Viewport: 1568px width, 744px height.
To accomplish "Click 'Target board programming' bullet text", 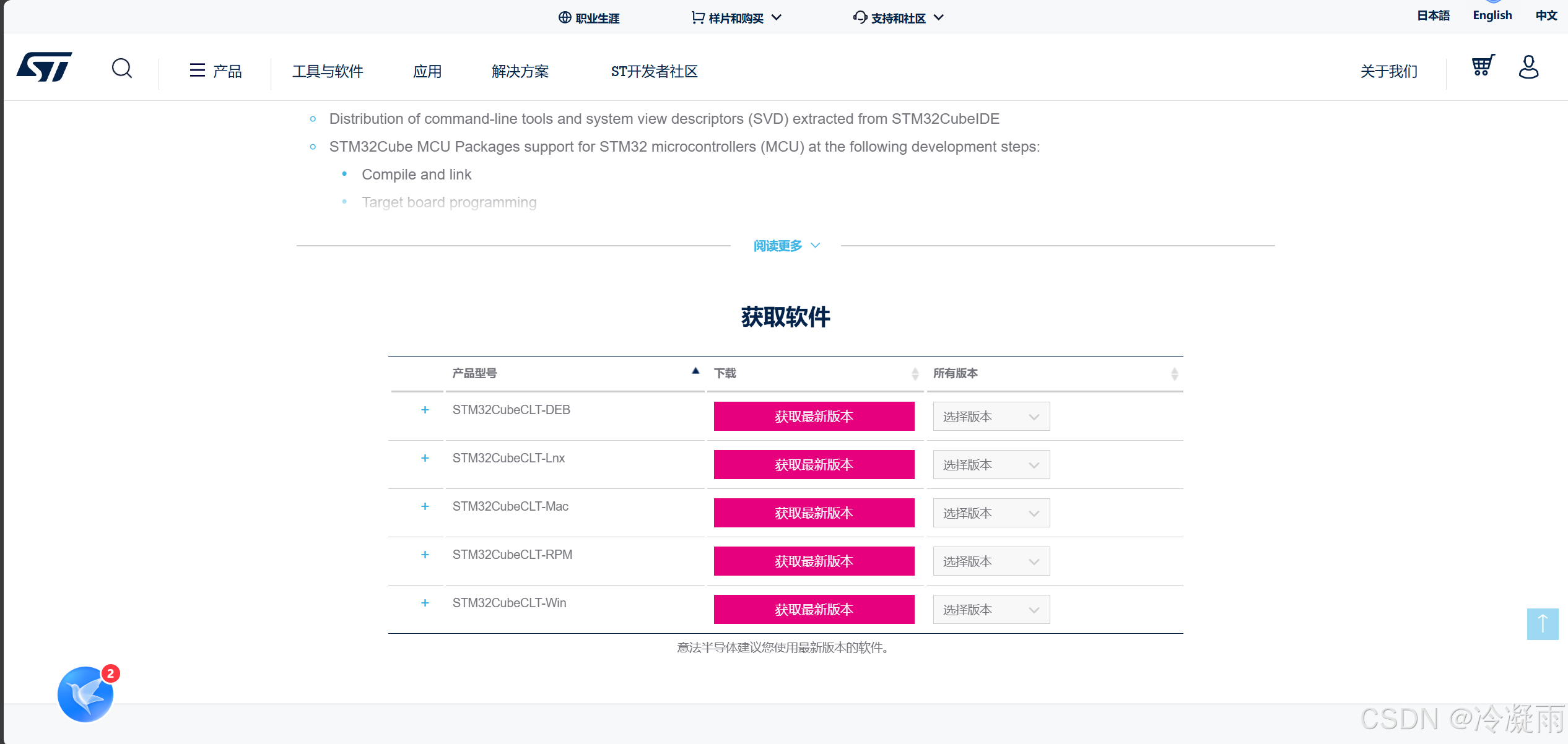I will pyautogui.click(x=449, y=202).
